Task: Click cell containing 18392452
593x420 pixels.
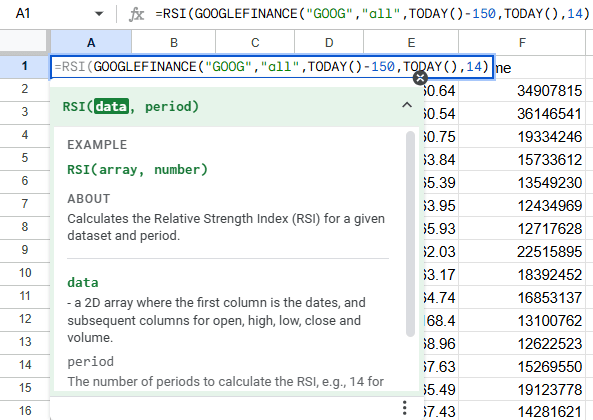Action: (522, 275)
